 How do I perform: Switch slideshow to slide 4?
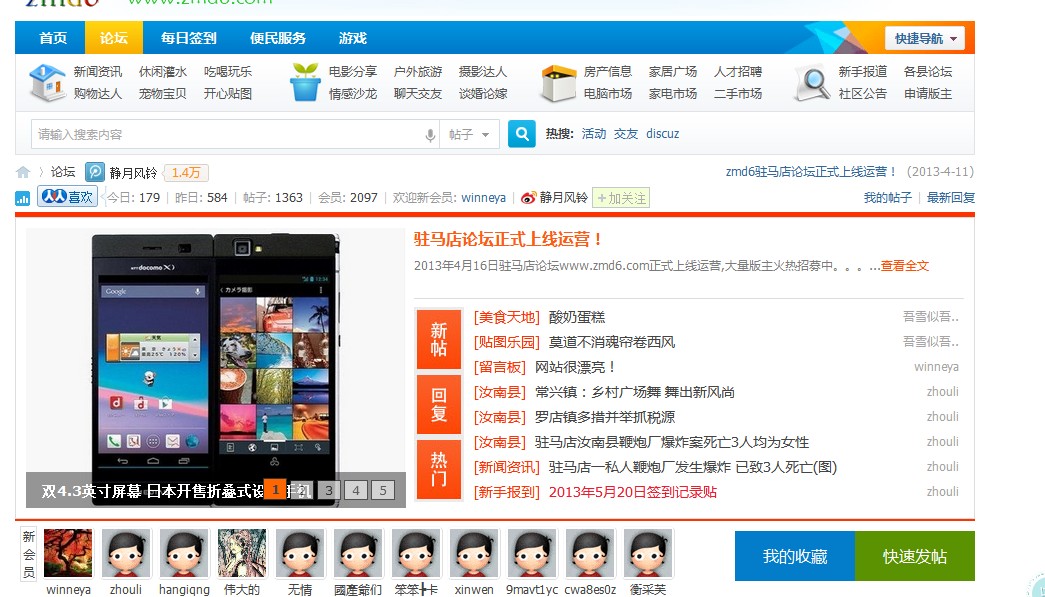(x=356, y=490)
